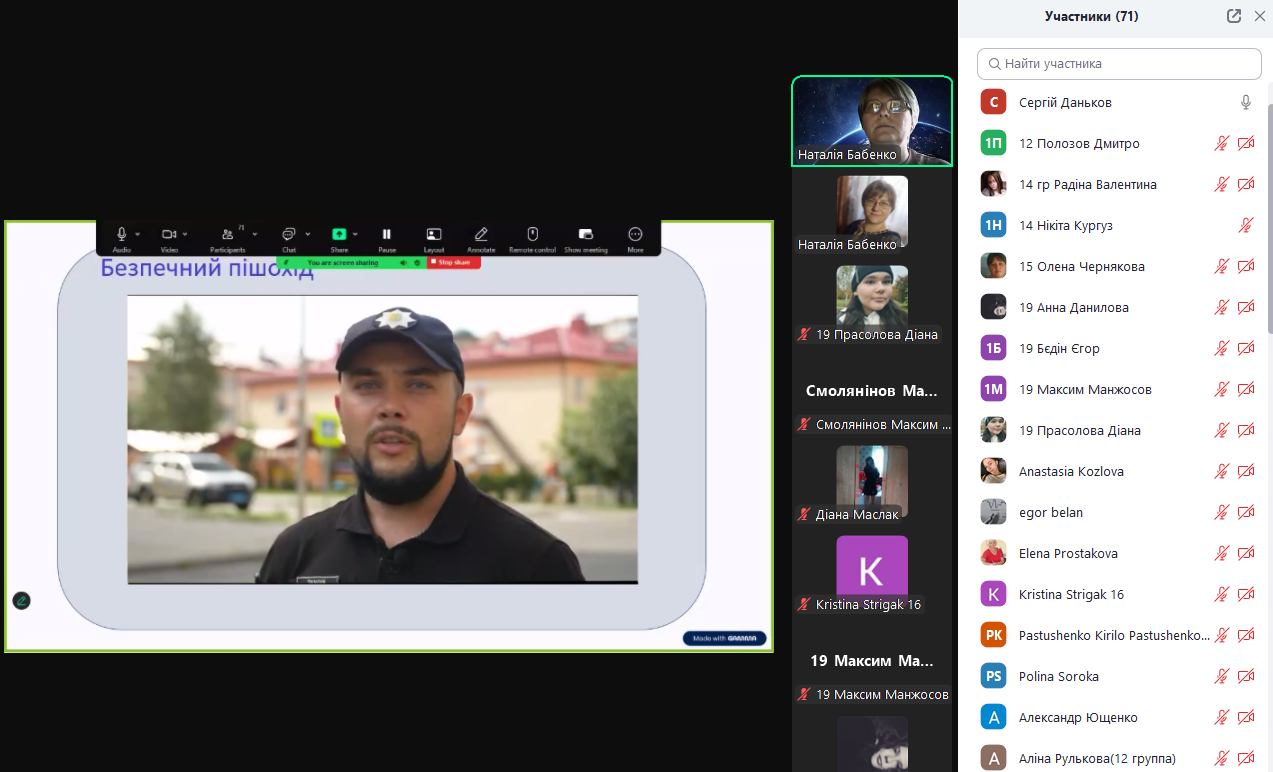Click the Video camera icon in toolbar

169,234
